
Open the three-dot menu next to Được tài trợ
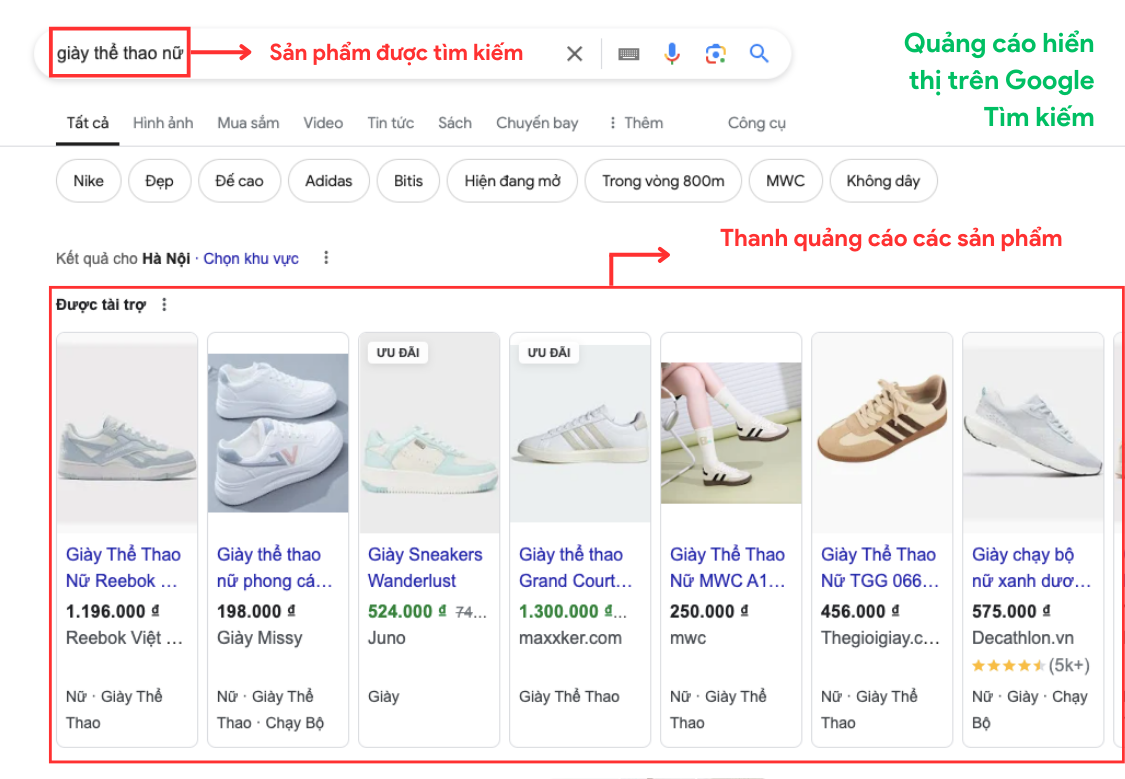[163, 304]
